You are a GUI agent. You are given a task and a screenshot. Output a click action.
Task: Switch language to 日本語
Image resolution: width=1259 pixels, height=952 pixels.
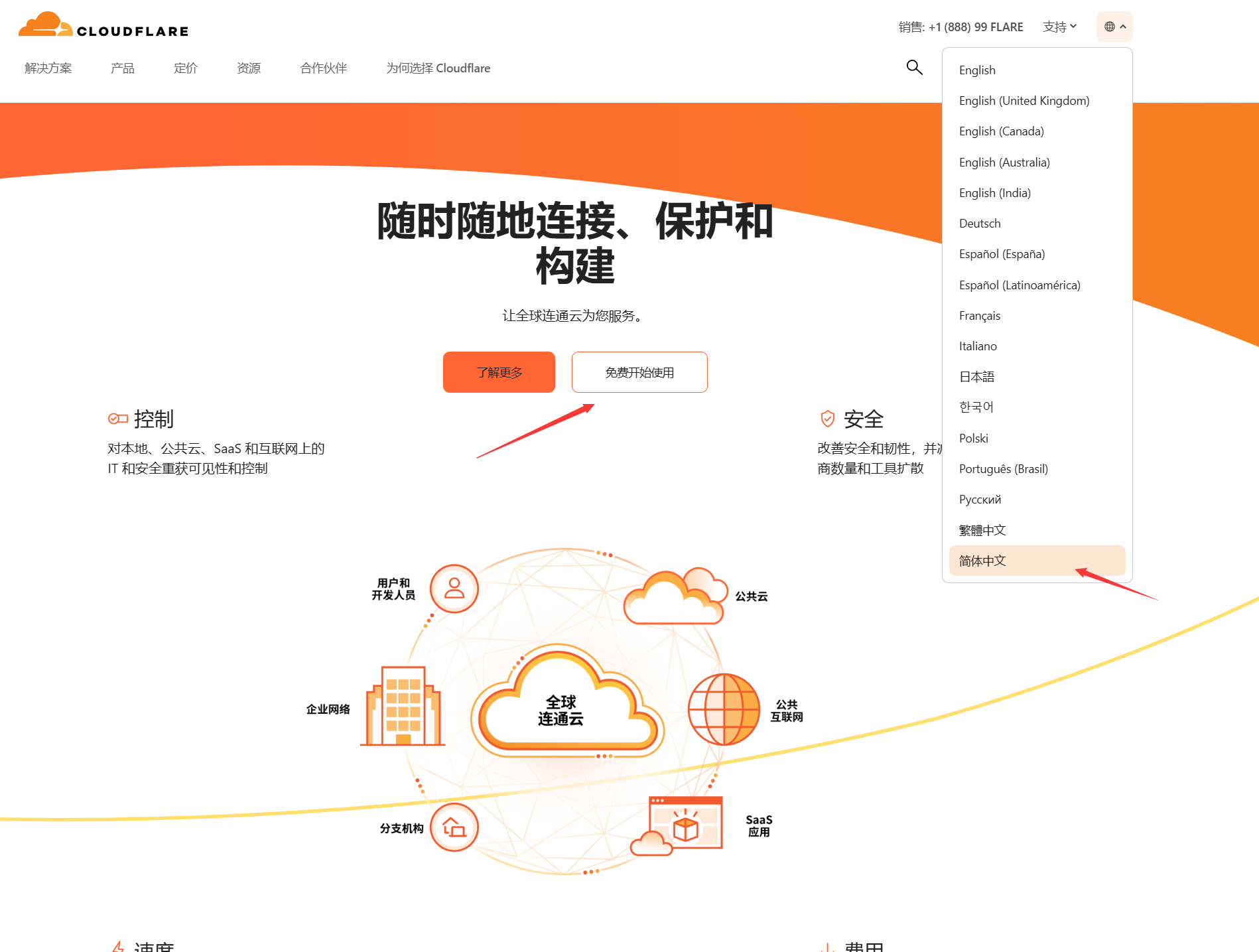point(1037,376)
